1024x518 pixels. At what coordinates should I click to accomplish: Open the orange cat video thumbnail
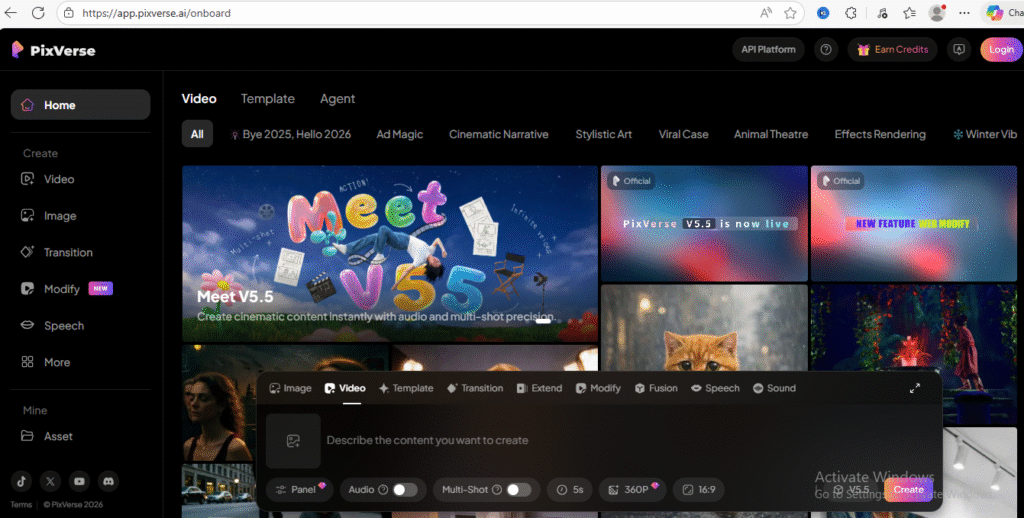[704, 329]
